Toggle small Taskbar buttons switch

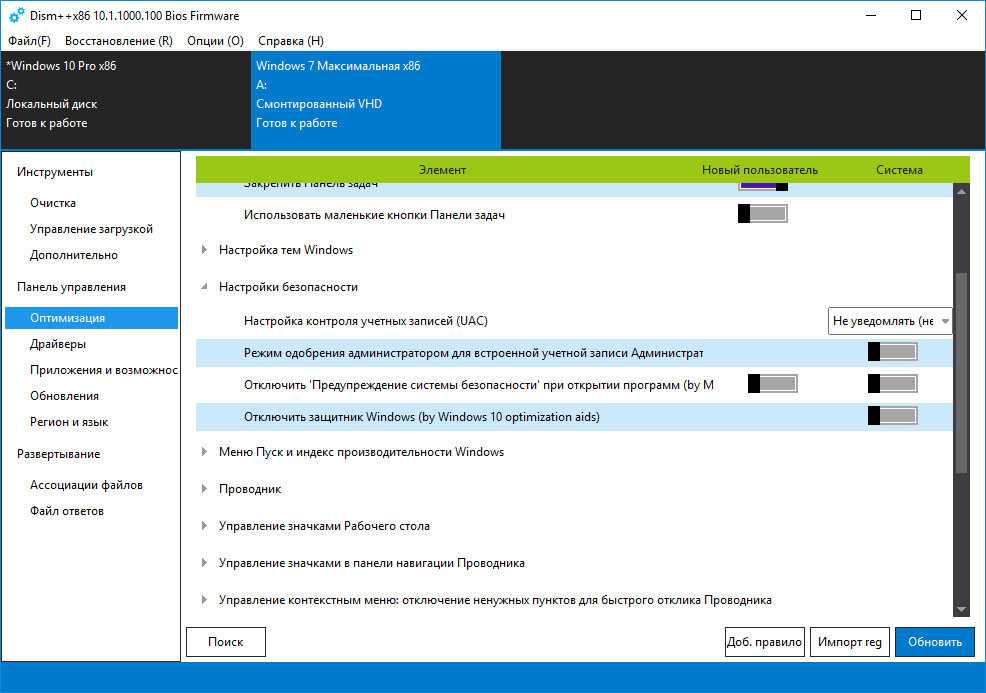pyautogui.click(x=763, y=214)
